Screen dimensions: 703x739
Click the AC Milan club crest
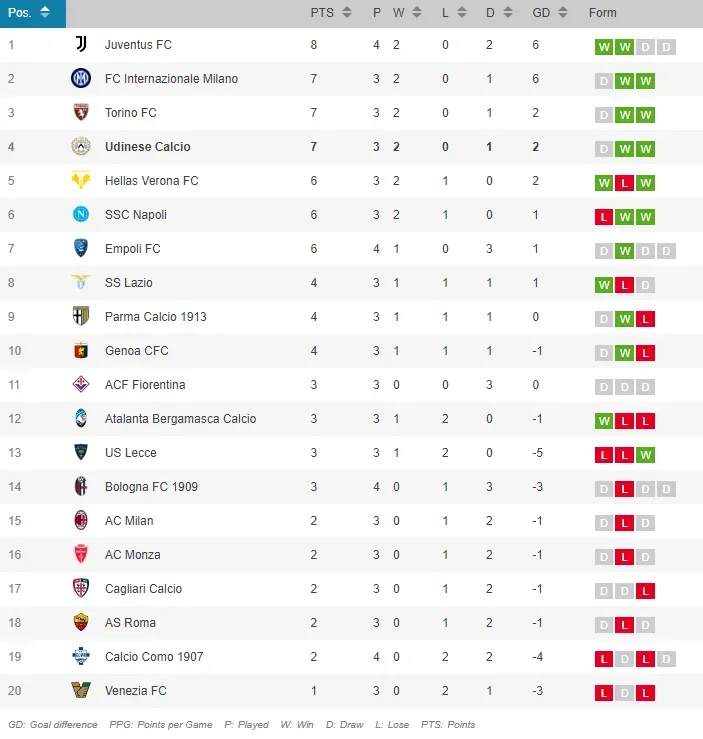pos(81,521)
